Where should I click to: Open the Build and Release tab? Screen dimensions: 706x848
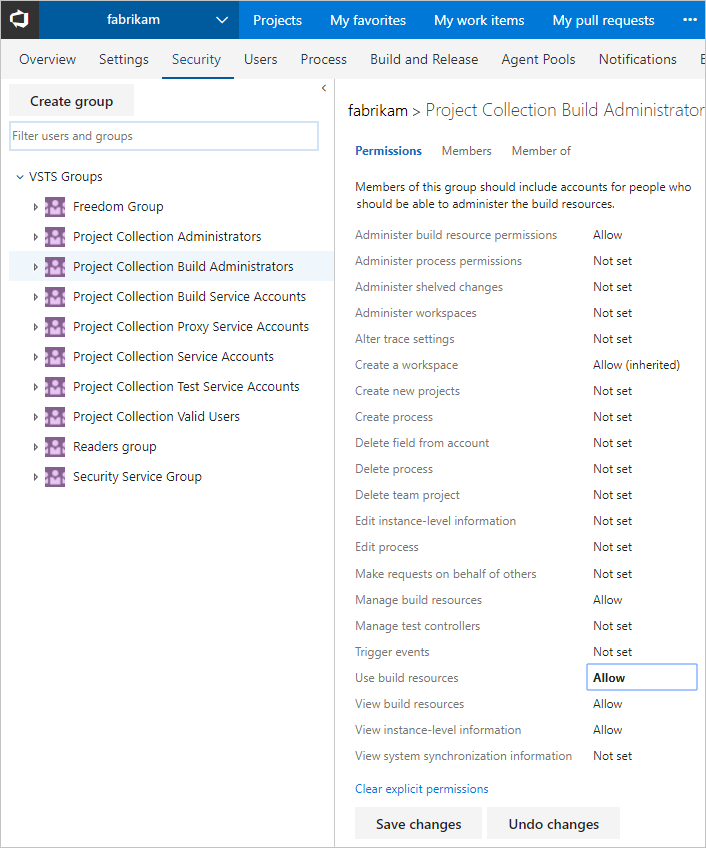424,59
